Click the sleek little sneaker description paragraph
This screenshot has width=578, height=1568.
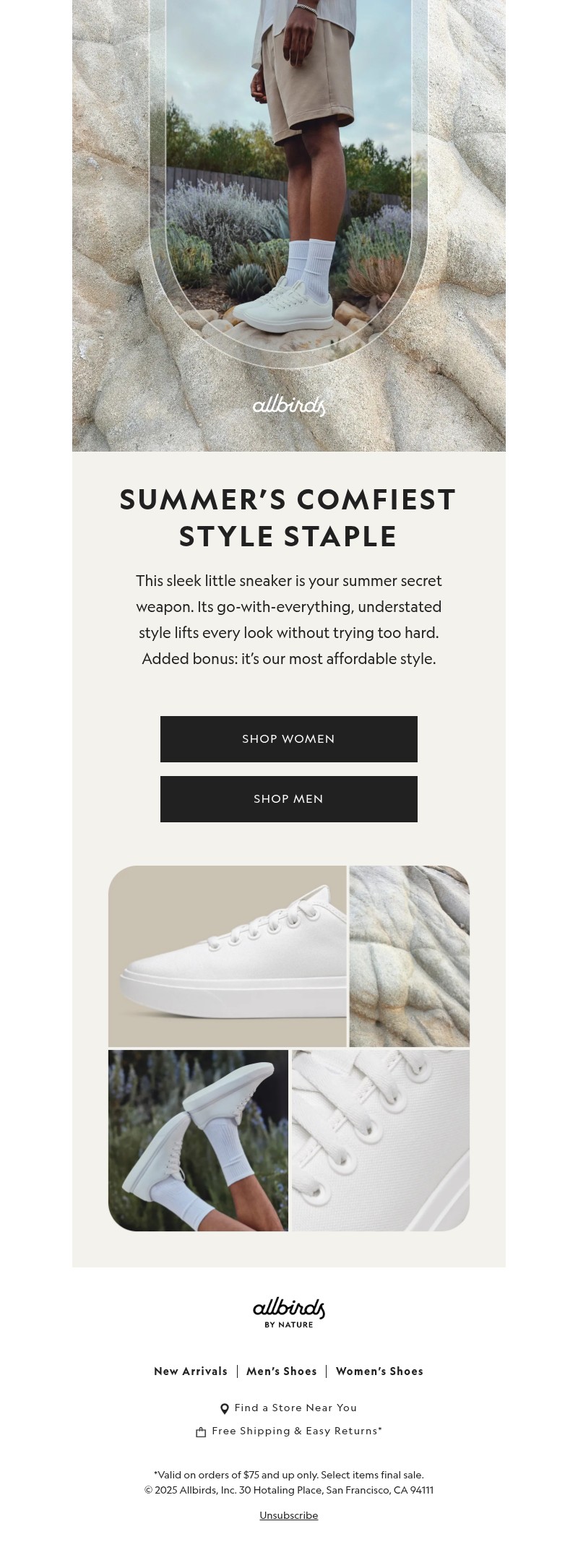point(289,619)
